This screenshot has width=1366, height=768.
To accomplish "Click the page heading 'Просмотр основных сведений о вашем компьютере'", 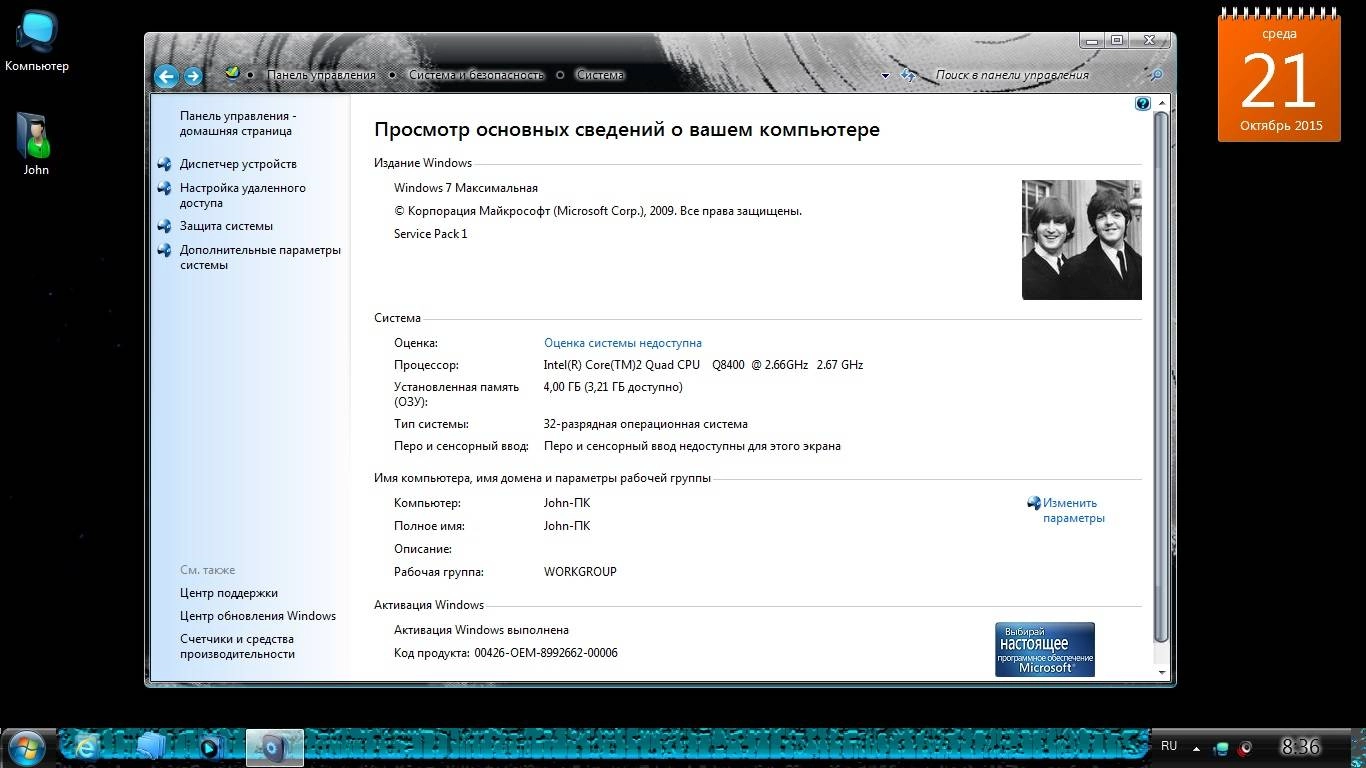I will [627, 130].
